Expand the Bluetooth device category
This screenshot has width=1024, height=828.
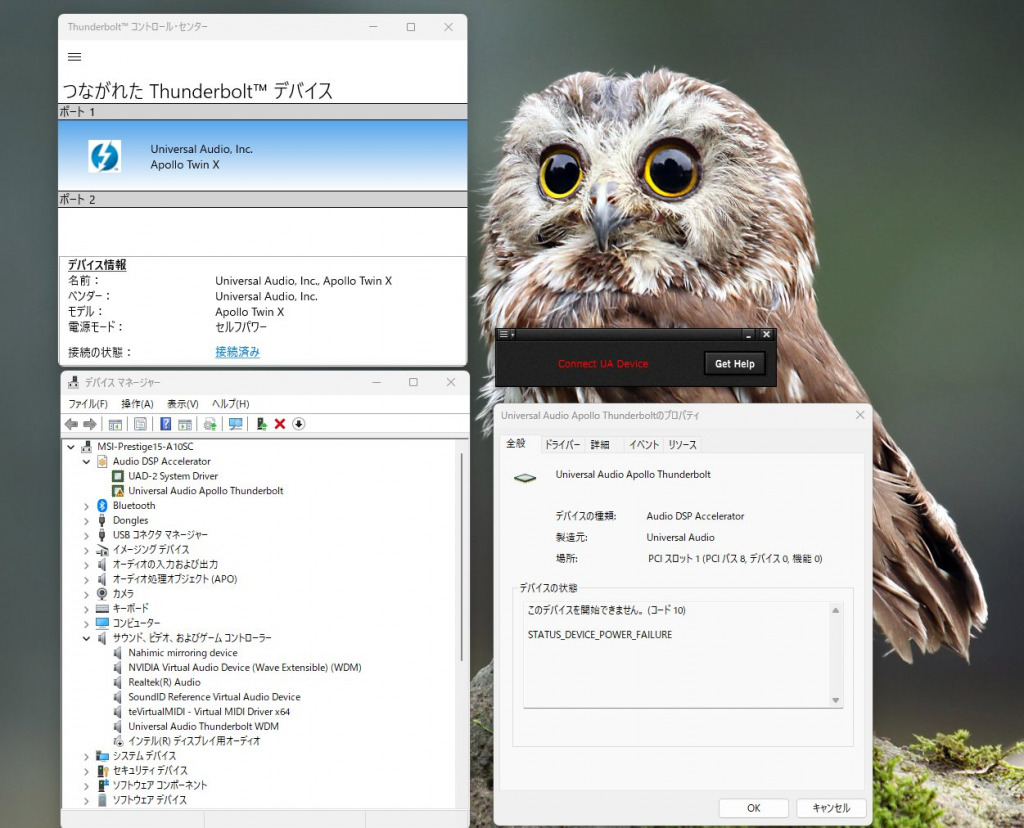point(86,506)
